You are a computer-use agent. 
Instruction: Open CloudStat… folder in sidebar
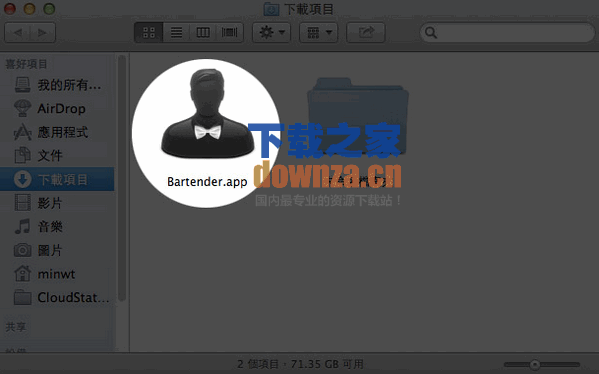click(x=57, y=297)
